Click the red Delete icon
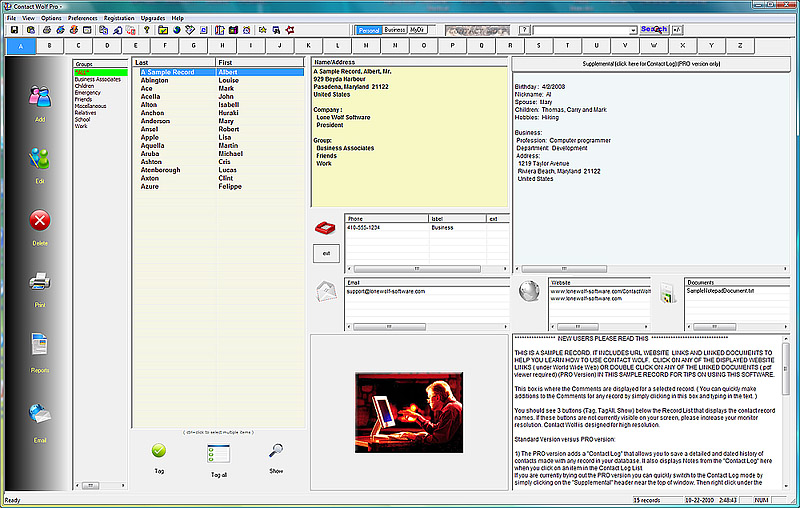Screen dimensions: 800x508 click(40, 221)
